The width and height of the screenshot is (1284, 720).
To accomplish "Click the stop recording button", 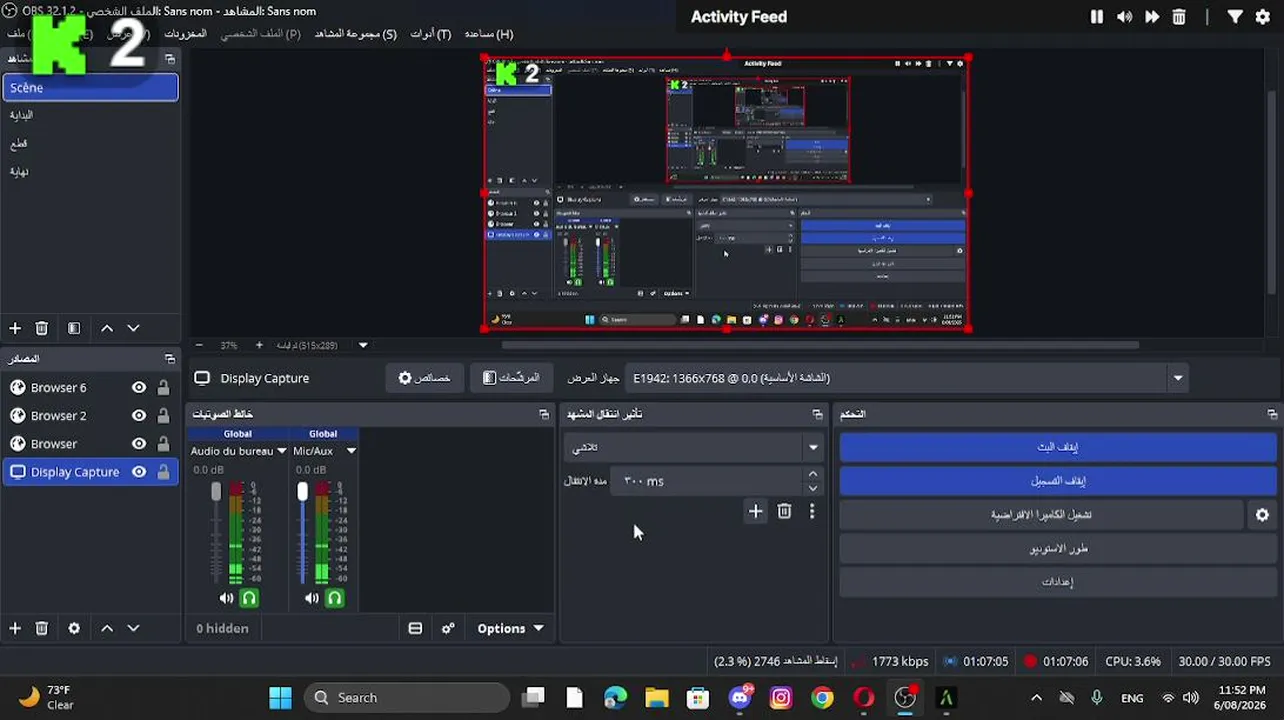I will point(1058,481).
